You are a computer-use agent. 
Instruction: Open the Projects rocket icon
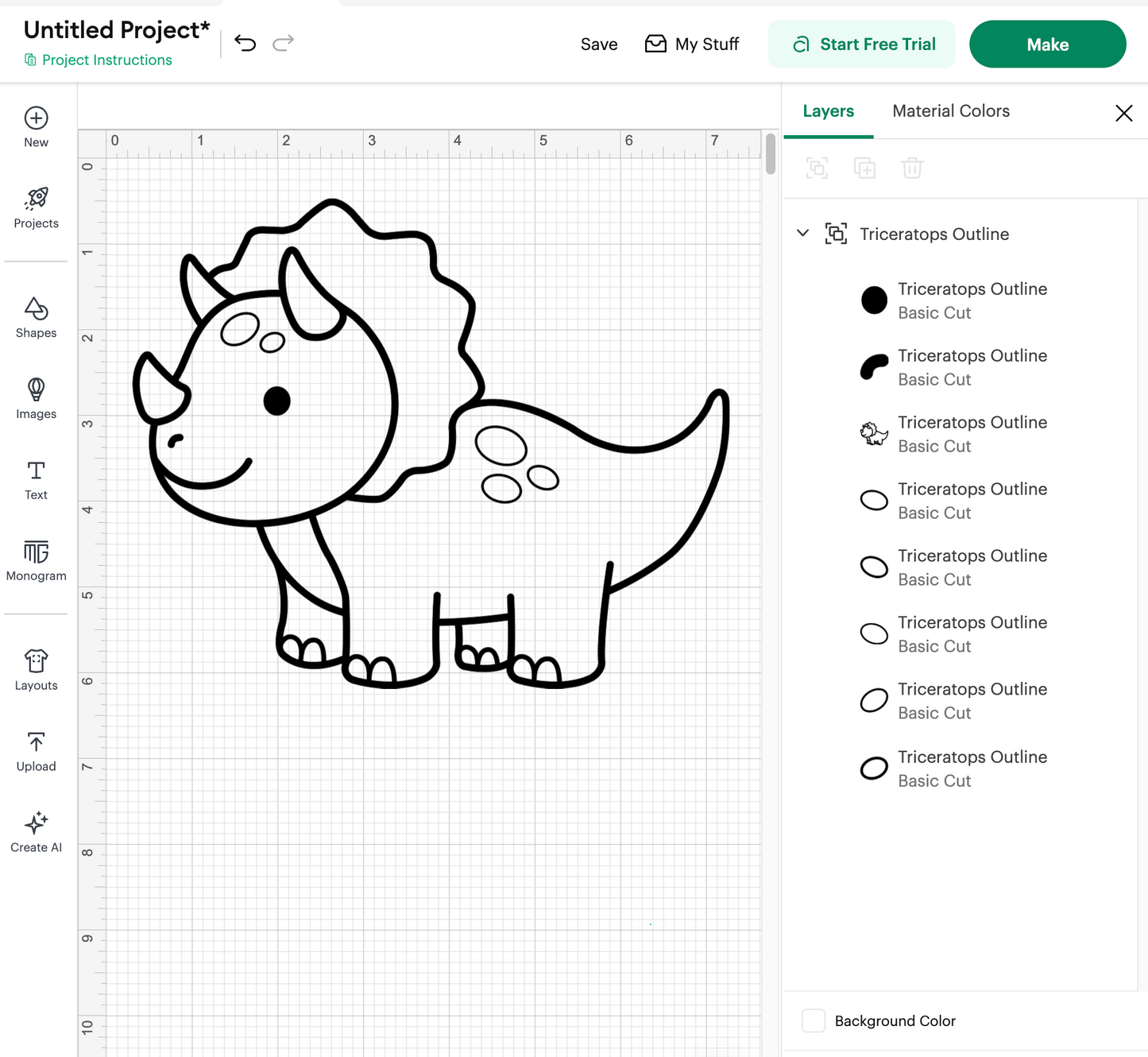pos(36,199)
